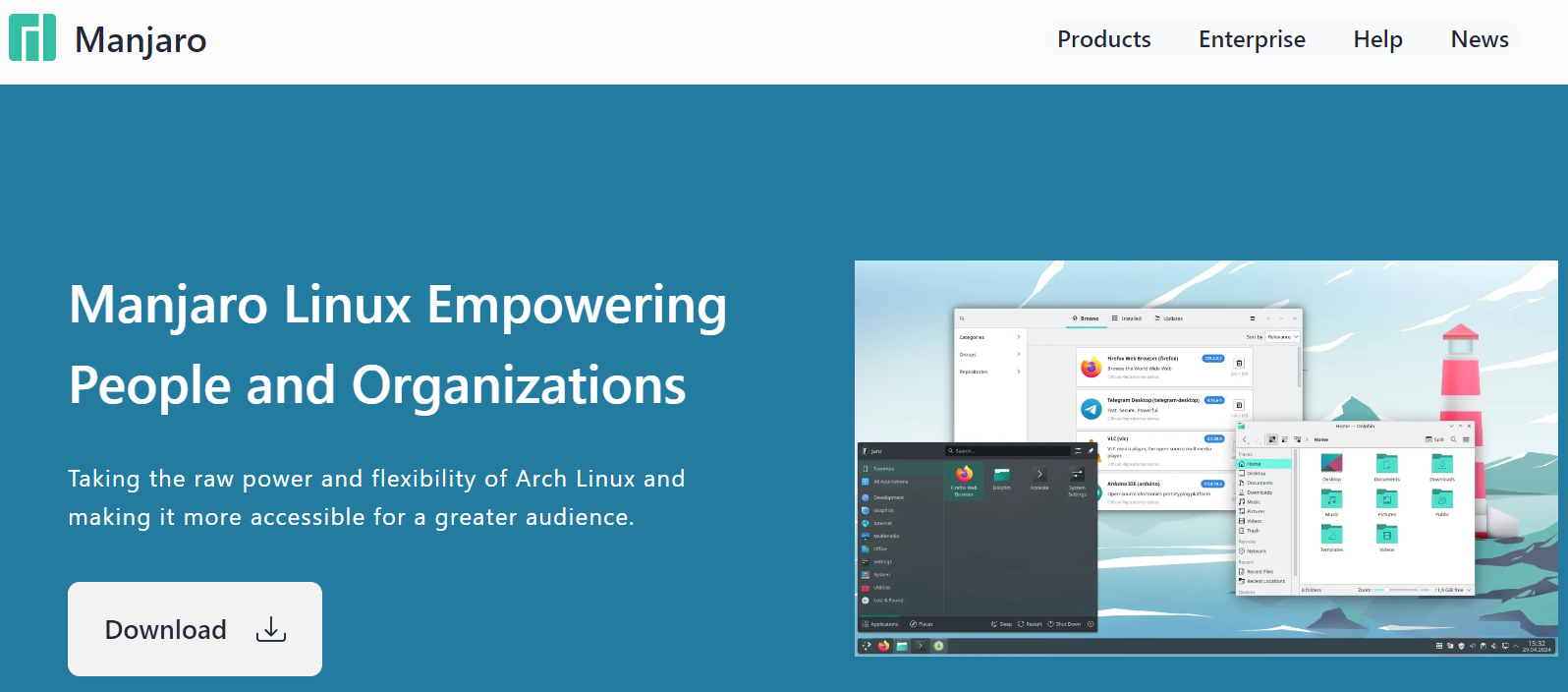Image resolution: width=1568 pixels, height=692 pixels.
Task: Click the Manjaro logo icon
Action: tap(32, 38)
